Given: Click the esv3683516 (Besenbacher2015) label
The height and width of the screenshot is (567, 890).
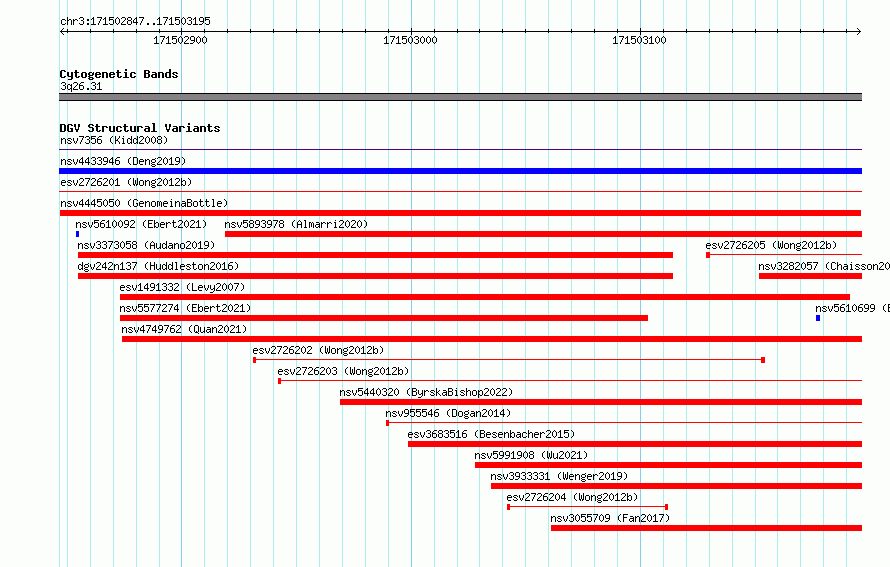Looking at the screenshot, I should pyautogui.click(x=491, y=434).
